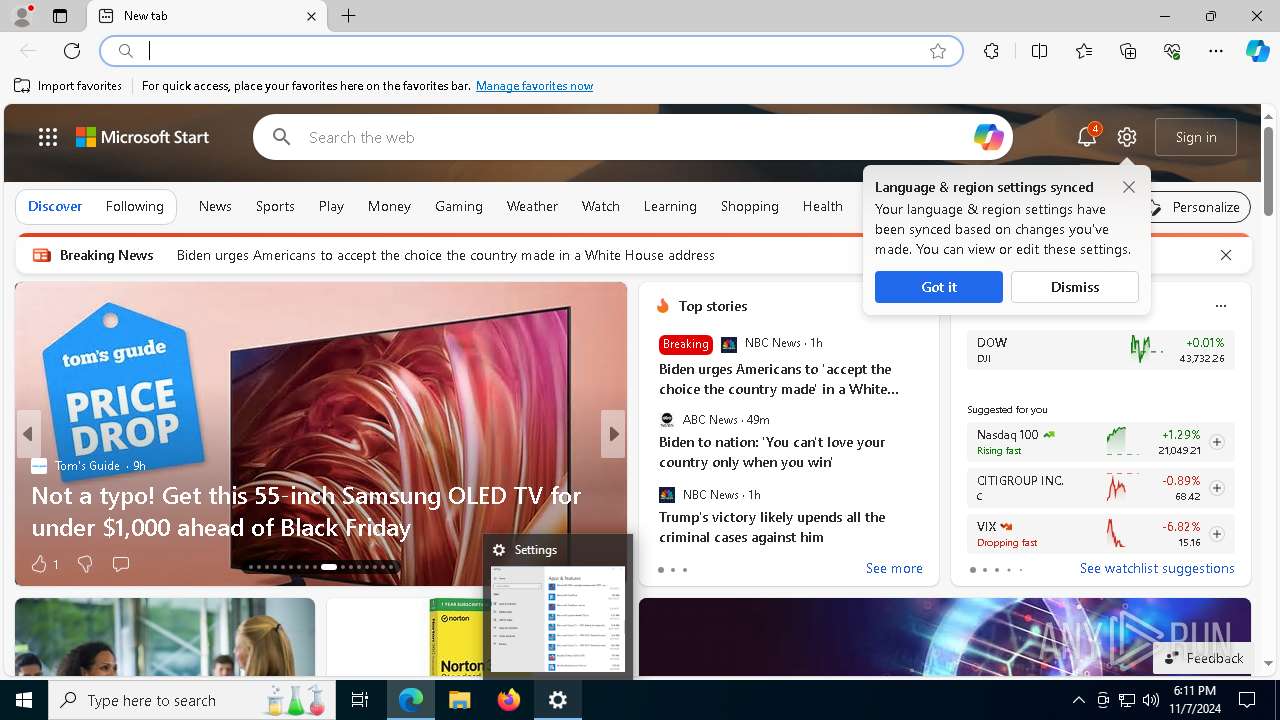The width and height of the screenshot is (1280, 720).
Task: Add this page to favorites star
Action: coord(938,51)
